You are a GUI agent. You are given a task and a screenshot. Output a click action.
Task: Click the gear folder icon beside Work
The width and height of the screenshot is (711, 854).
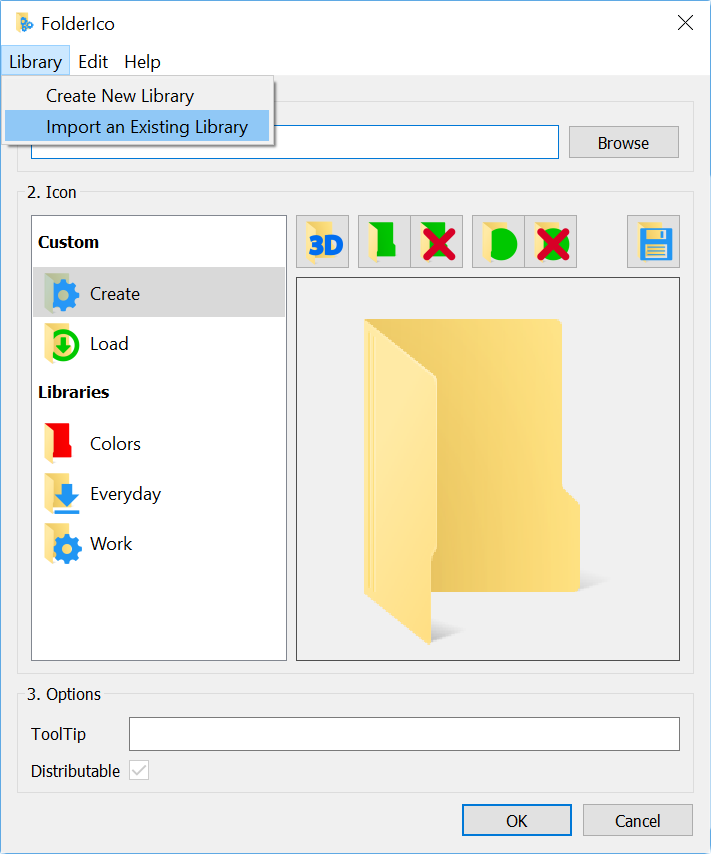tap(63, 544)
